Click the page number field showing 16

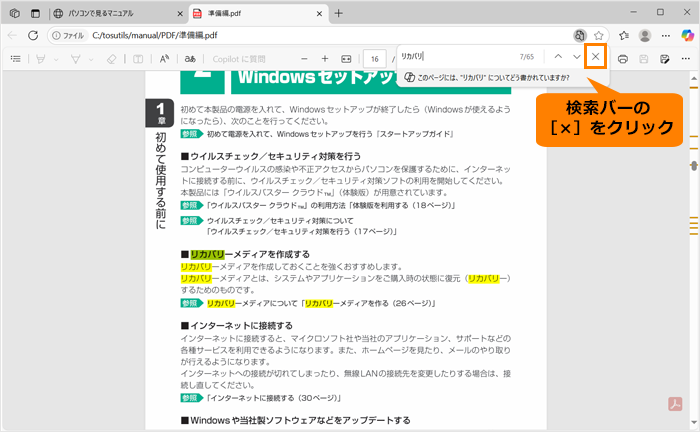[375, 59]
